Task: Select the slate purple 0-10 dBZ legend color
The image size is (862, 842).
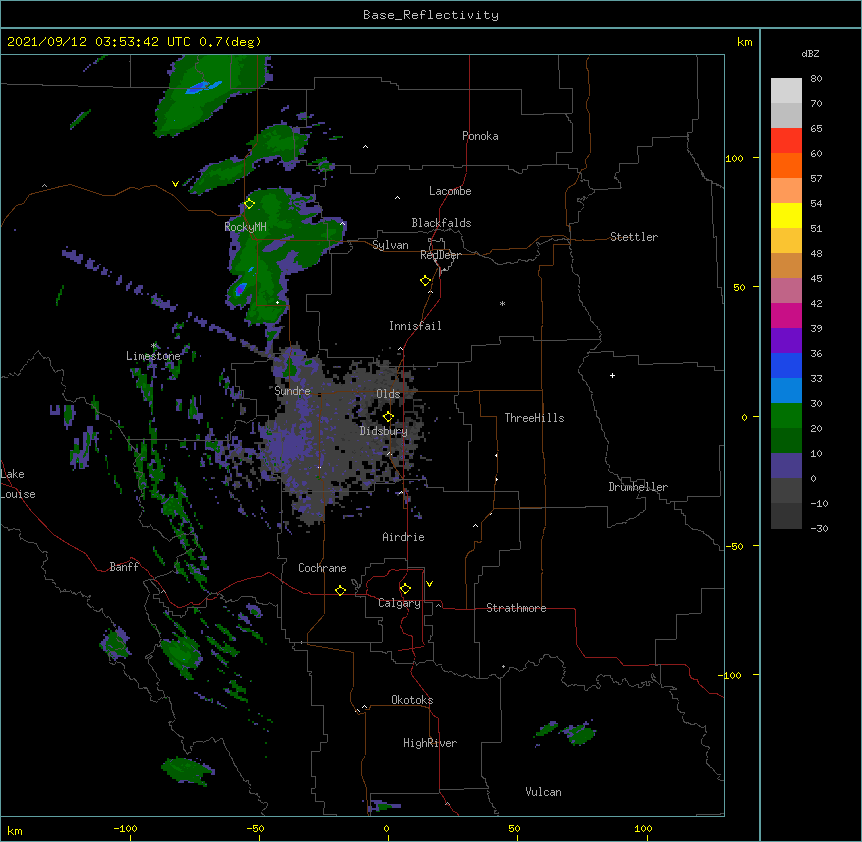Action: (x=786, y=466)
